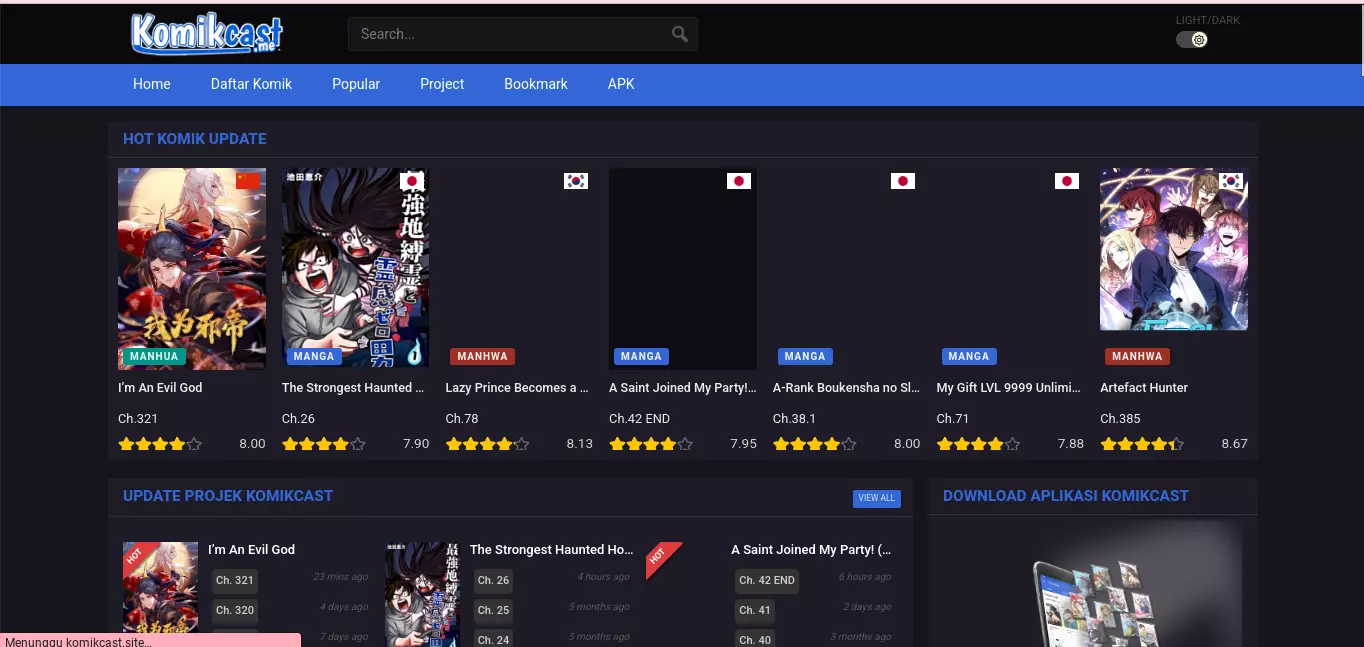This screenshot has height=647, width=1364.
Task: Open I'm An Evil God hot cover
Action: click(x=192, y=268)
